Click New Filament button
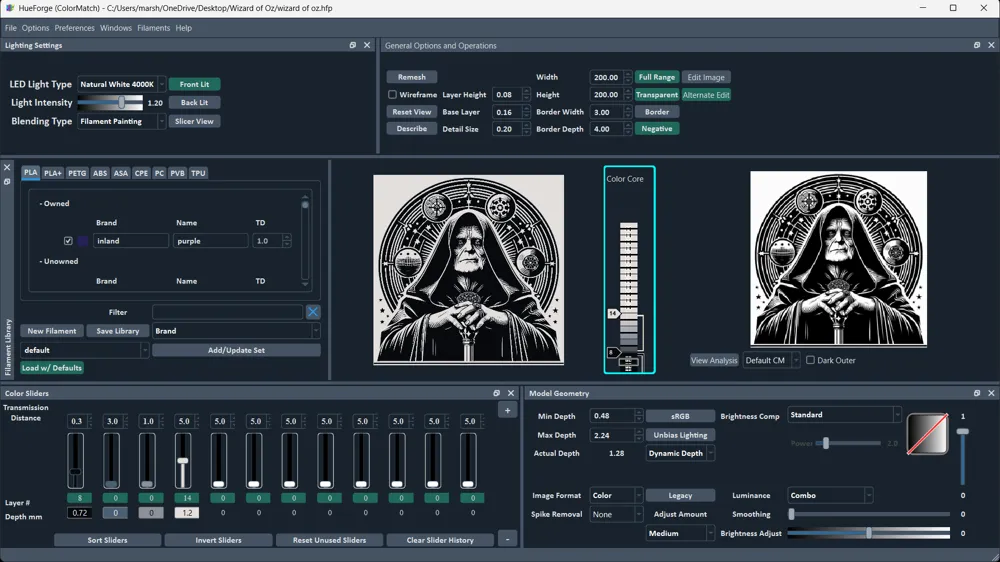The height and width of the screenshot is (562, 1000). pyautogui.click(x=52, y=331)
